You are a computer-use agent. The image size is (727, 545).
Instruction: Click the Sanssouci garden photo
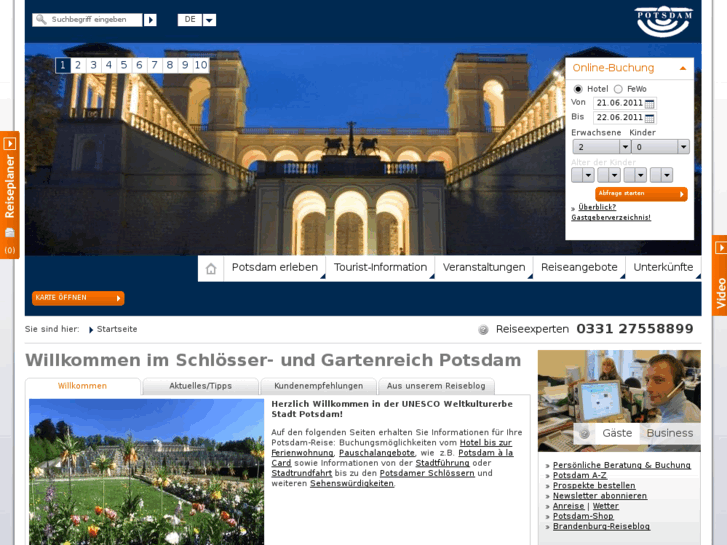[147, 472]
